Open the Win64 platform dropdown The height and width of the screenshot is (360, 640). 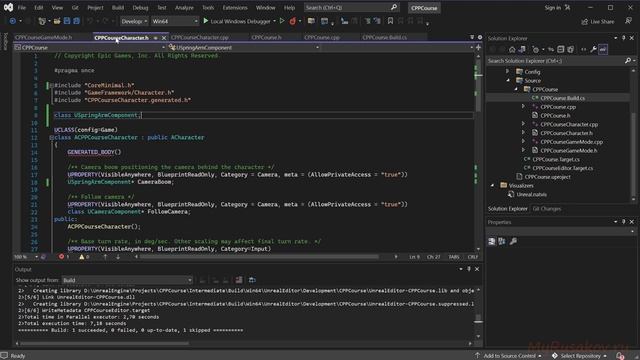tap(175, 21)
